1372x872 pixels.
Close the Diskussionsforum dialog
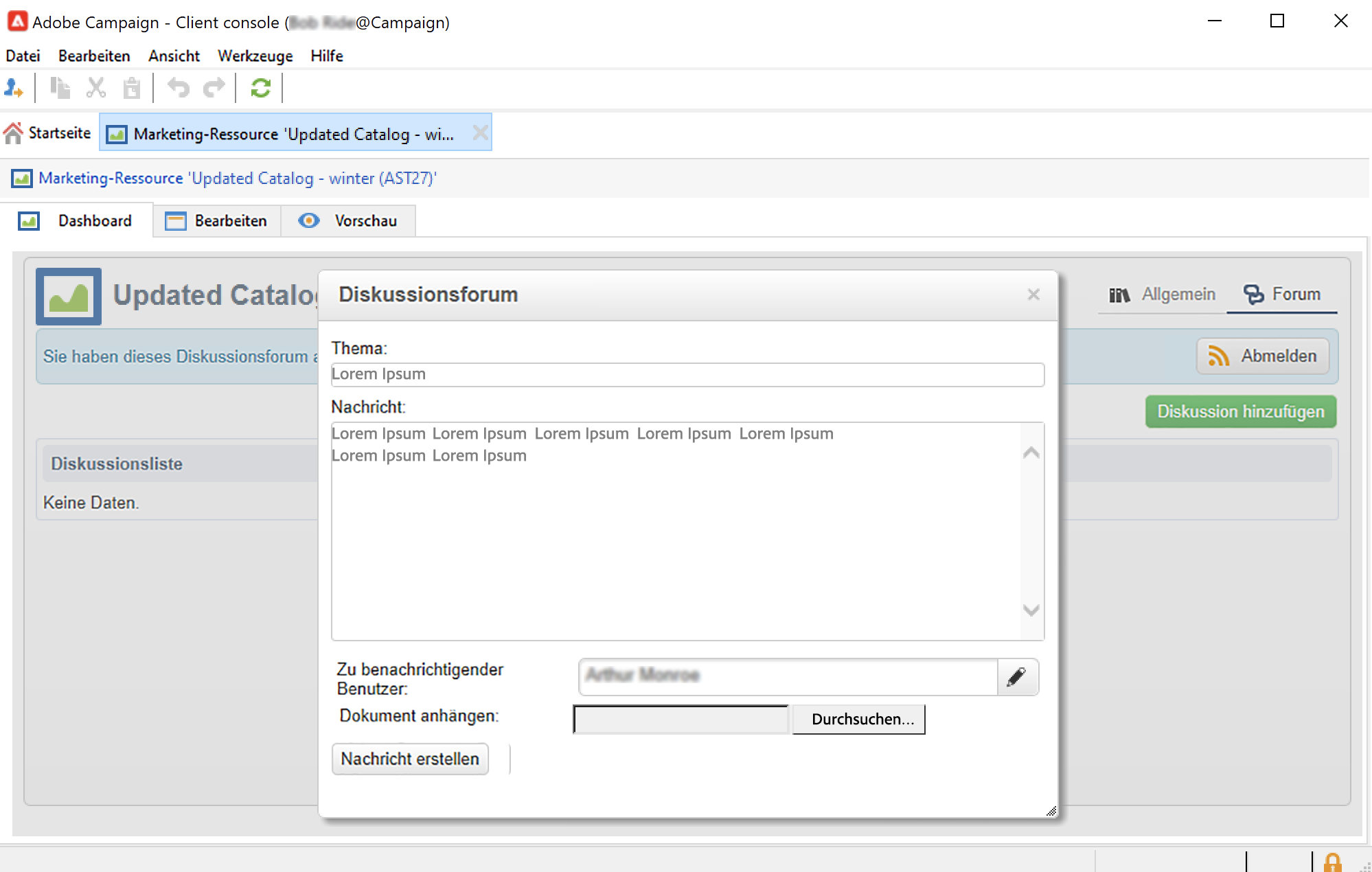point(1033,295)
